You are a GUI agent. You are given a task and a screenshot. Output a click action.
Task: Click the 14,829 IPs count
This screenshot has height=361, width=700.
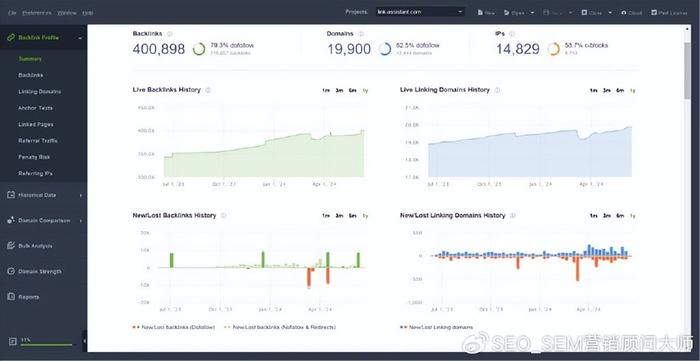[x=518, y=49]
